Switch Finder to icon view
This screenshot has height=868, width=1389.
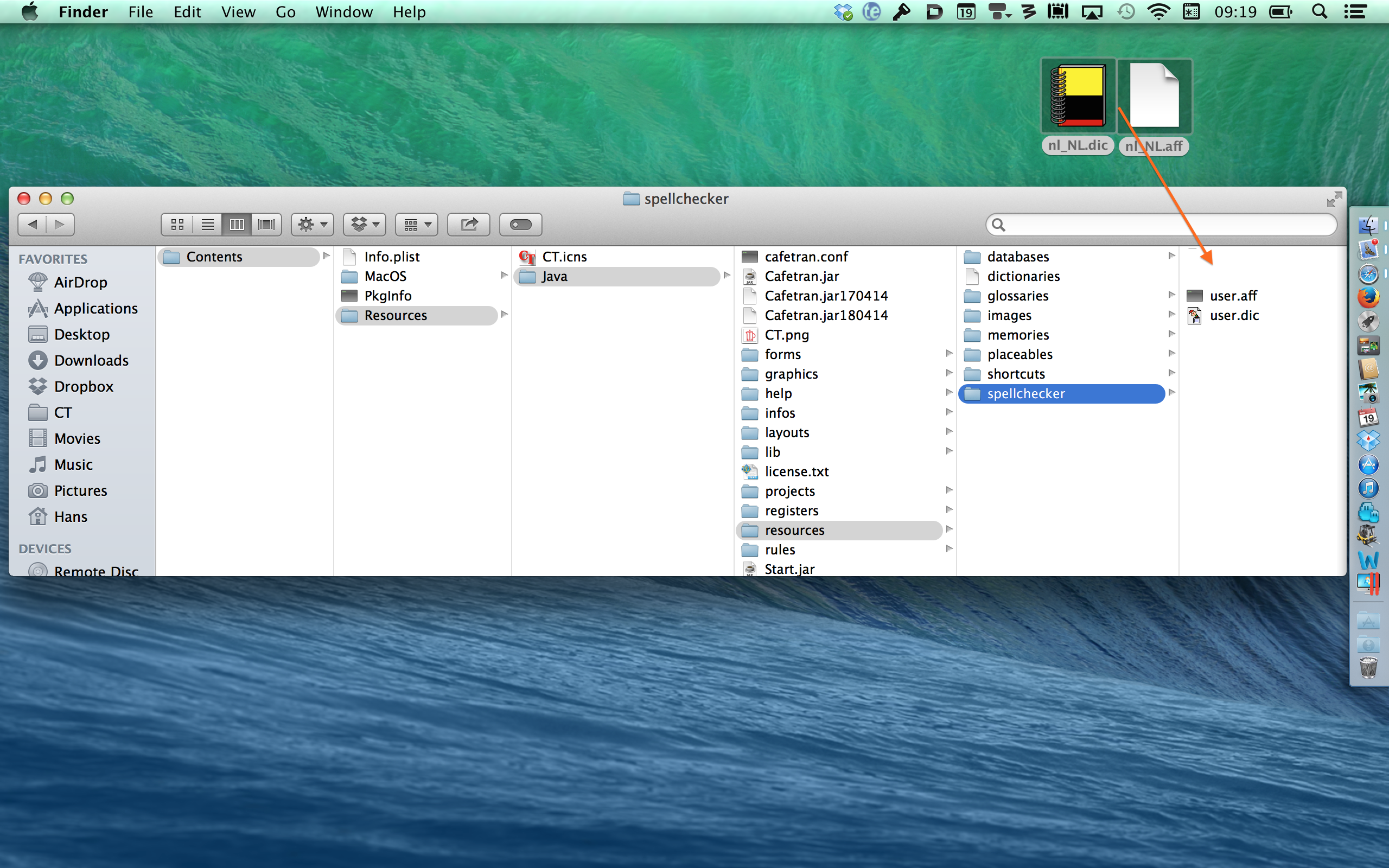[177, 225]
